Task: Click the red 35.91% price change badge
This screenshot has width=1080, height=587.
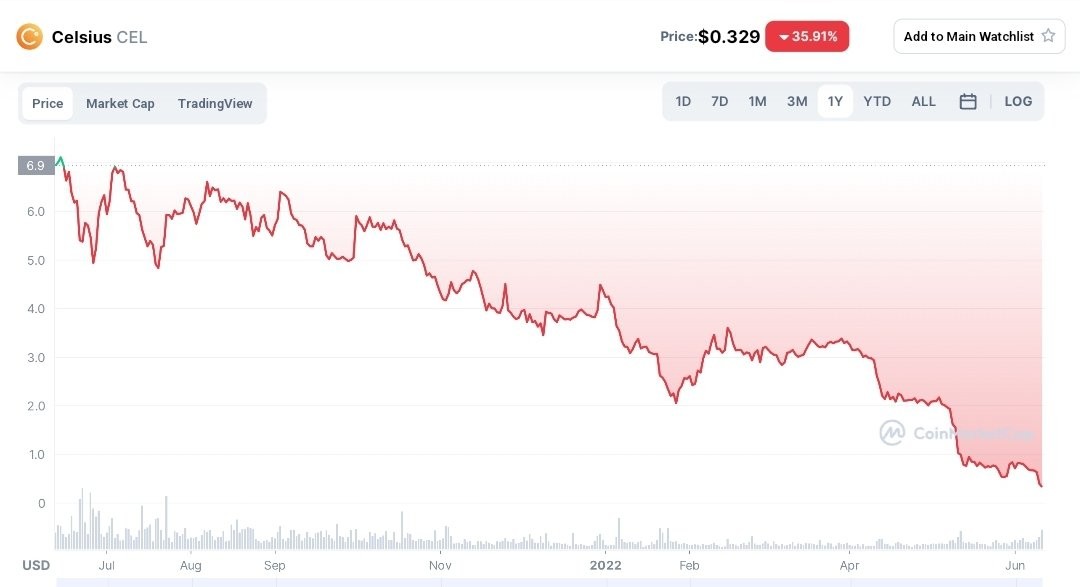Action: (807, 36)
